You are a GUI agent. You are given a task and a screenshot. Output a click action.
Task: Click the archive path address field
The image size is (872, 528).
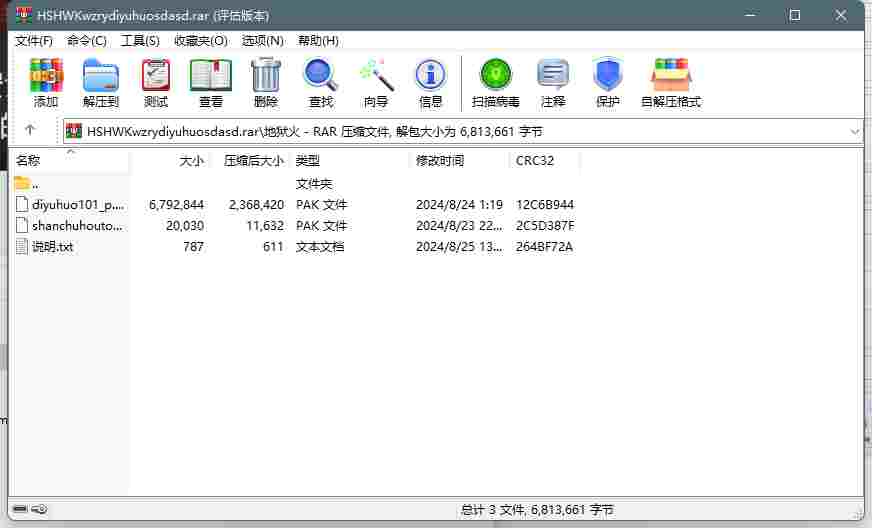pyautogui.click(x=463, y=132)
